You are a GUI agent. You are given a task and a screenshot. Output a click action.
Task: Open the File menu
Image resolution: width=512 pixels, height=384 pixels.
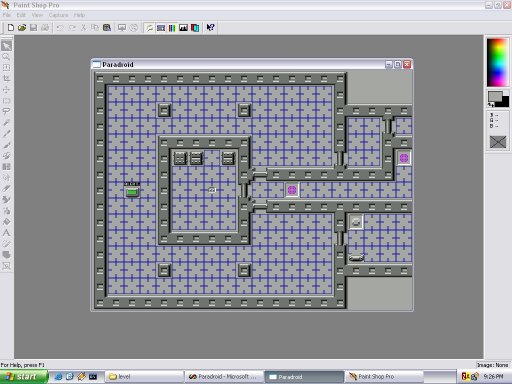click(6, 15)
